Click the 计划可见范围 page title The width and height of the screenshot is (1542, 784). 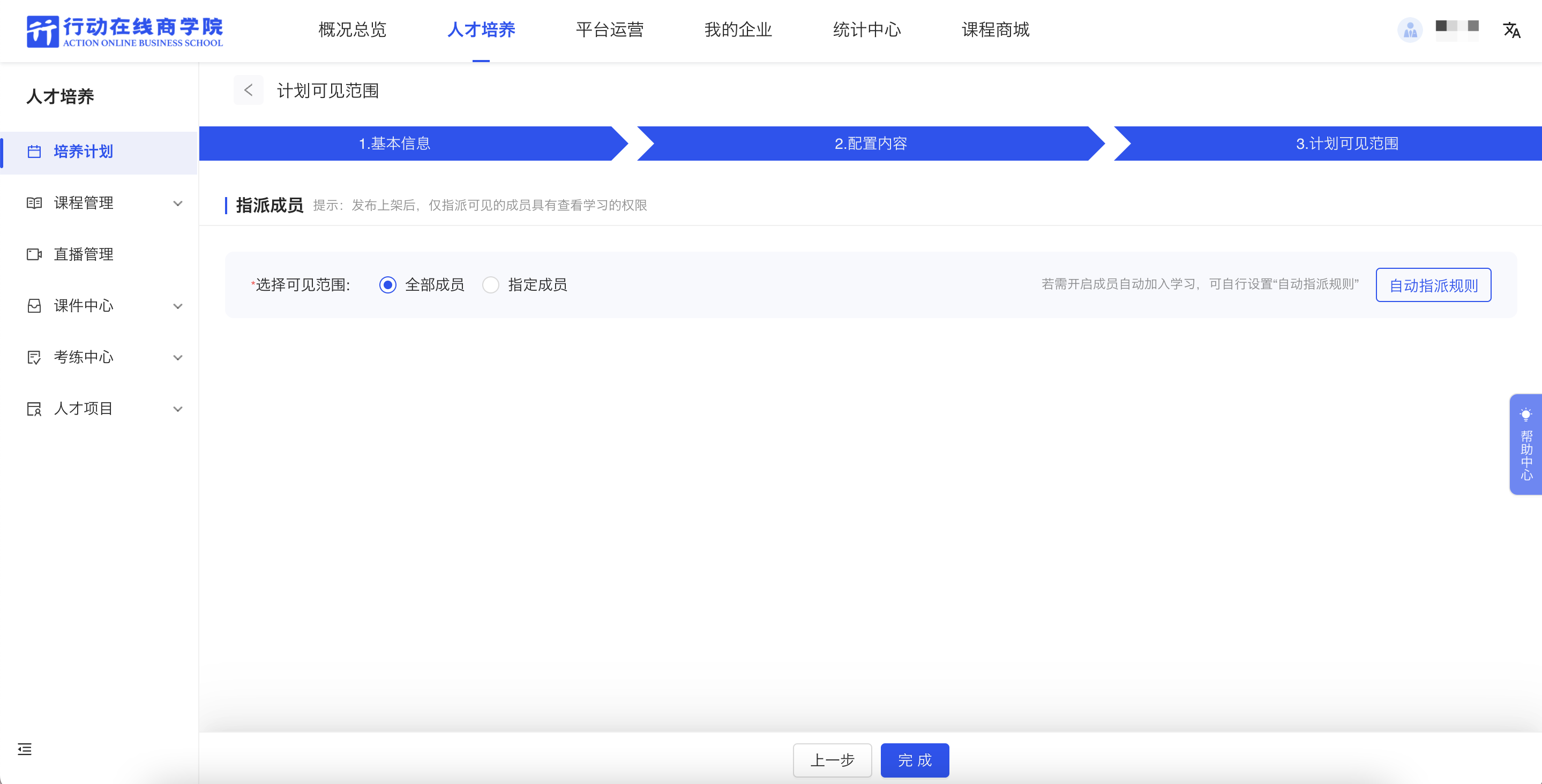pyautogui.click(x=327, y=91)
